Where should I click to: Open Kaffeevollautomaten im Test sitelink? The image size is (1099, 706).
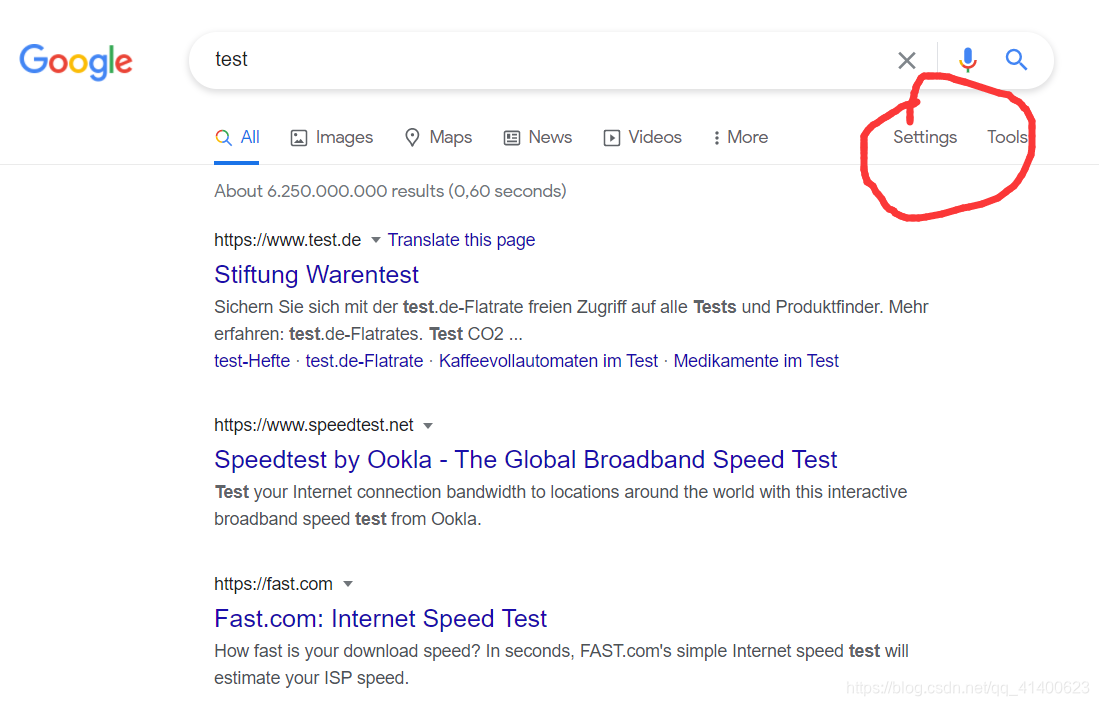click(548, 361)
